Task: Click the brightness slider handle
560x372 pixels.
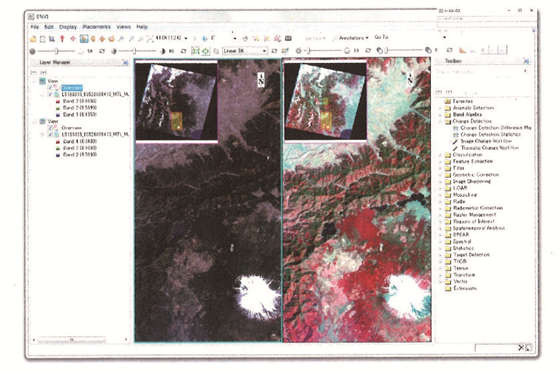Action: [56, 51]
